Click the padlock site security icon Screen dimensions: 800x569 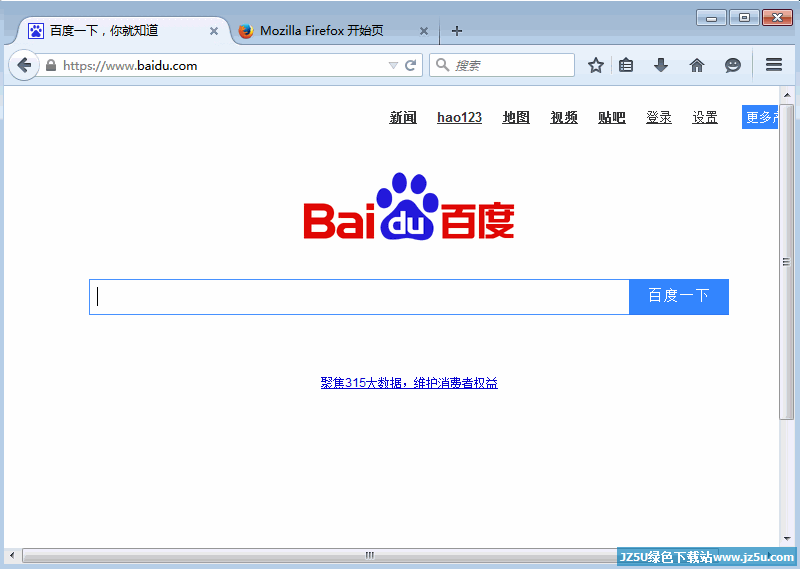51,65
